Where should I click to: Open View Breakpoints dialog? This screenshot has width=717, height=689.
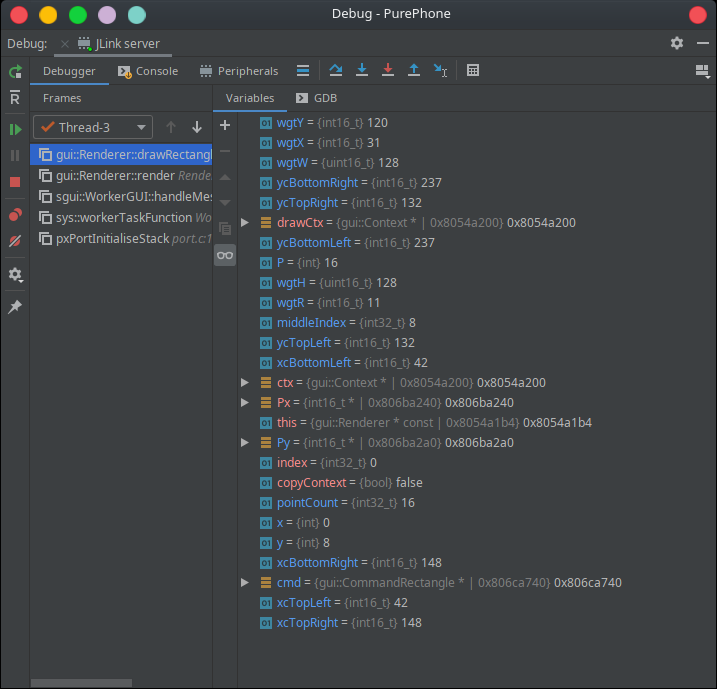(15, 215)
